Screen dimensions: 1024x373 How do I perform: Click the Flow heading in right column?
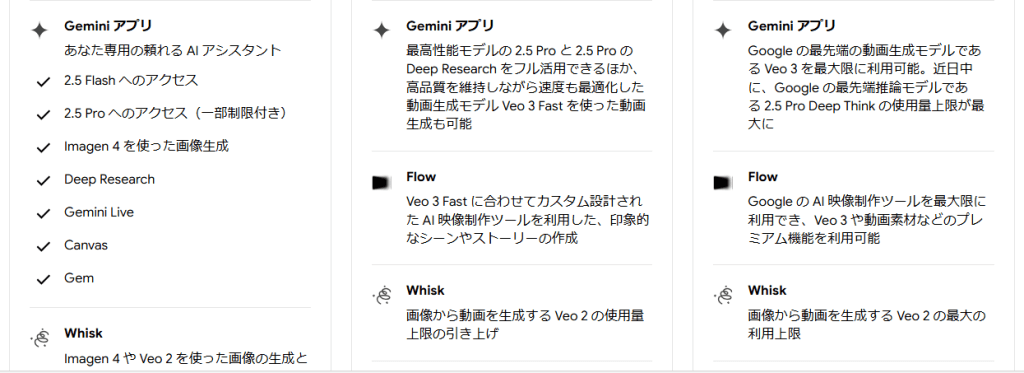pos(762,177)
